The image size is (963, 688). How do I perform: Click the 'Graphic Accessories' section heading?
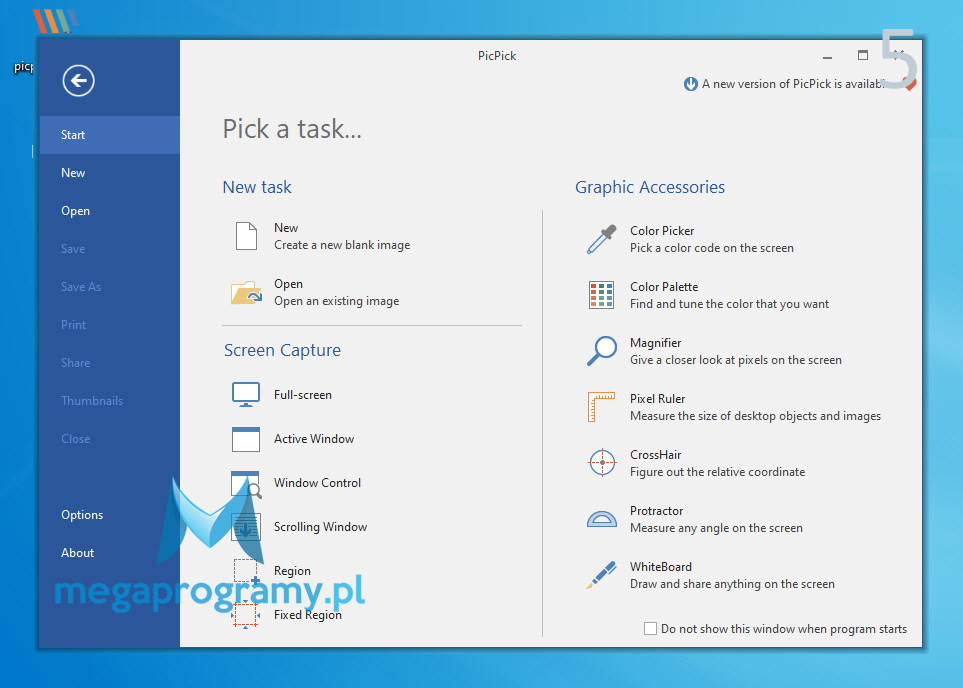pyautogui.click(x=650, y=187)
